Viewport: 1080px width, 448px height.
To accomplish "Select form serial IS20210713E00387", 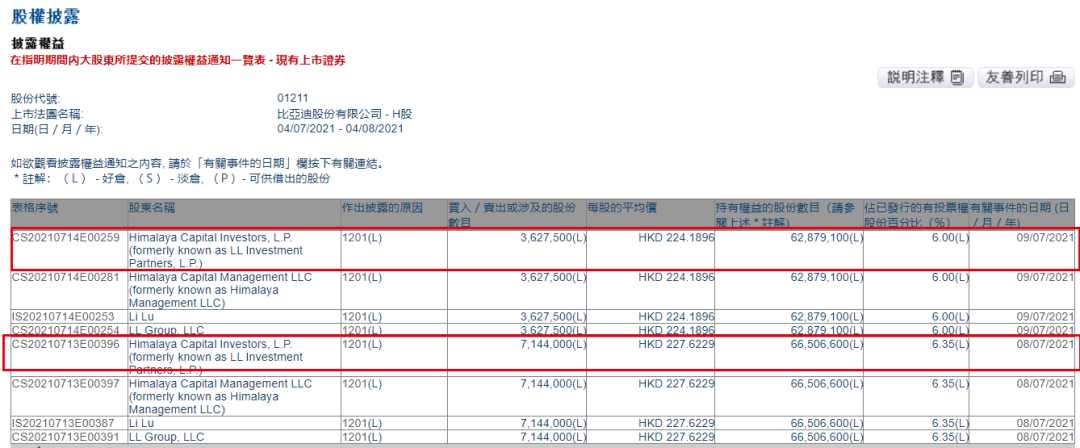I will [65, 423].
